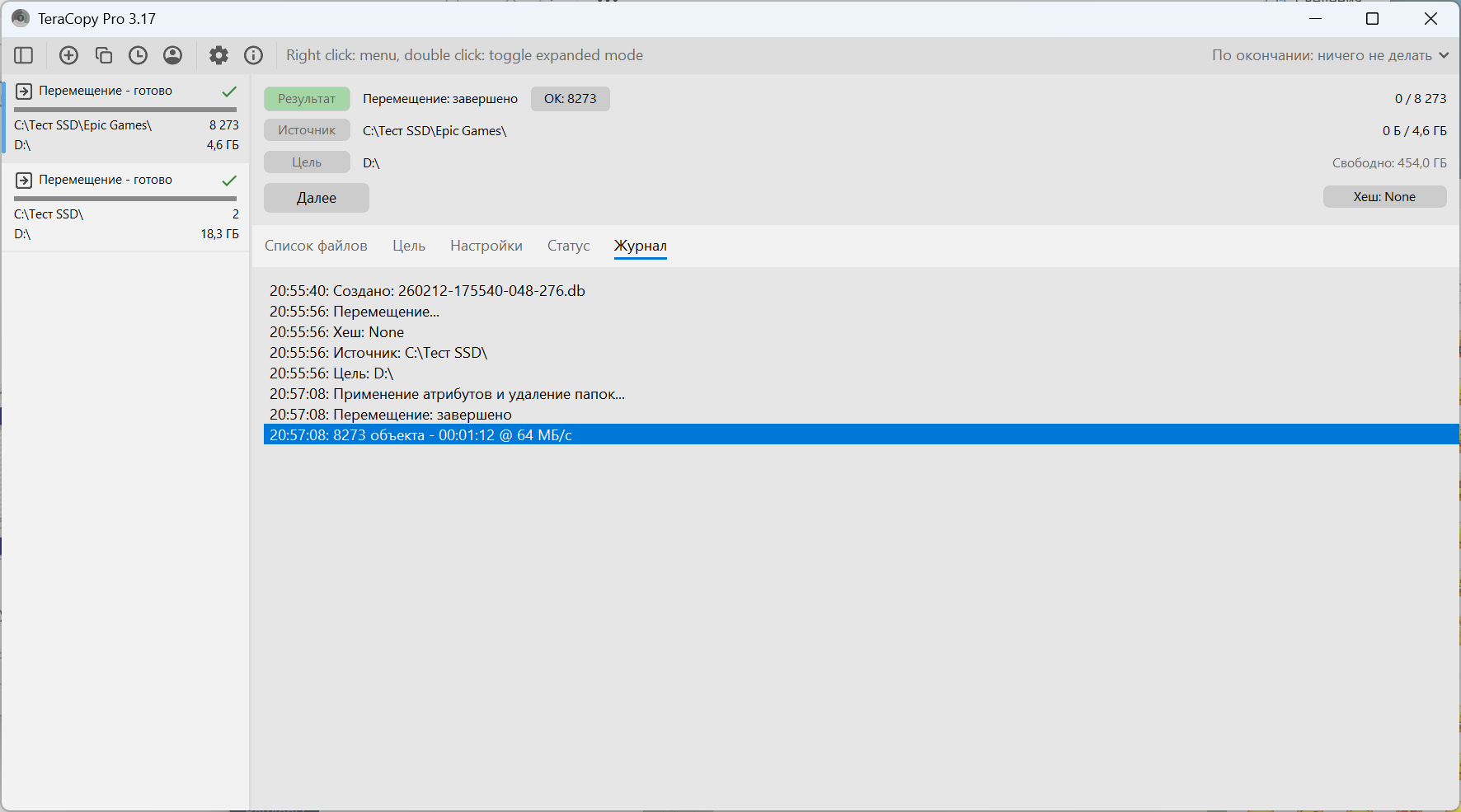Click the Источник button
The width and height of the screenshot is (1461, 812).
pos(307,130)
